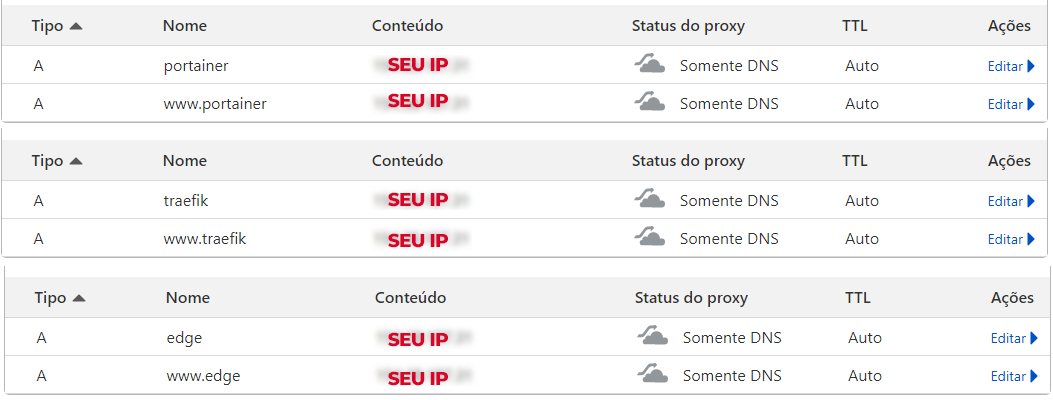Expand portainer record with Editar arrow
This screenshot has height=400, width=1053.
pos(1031,67)
